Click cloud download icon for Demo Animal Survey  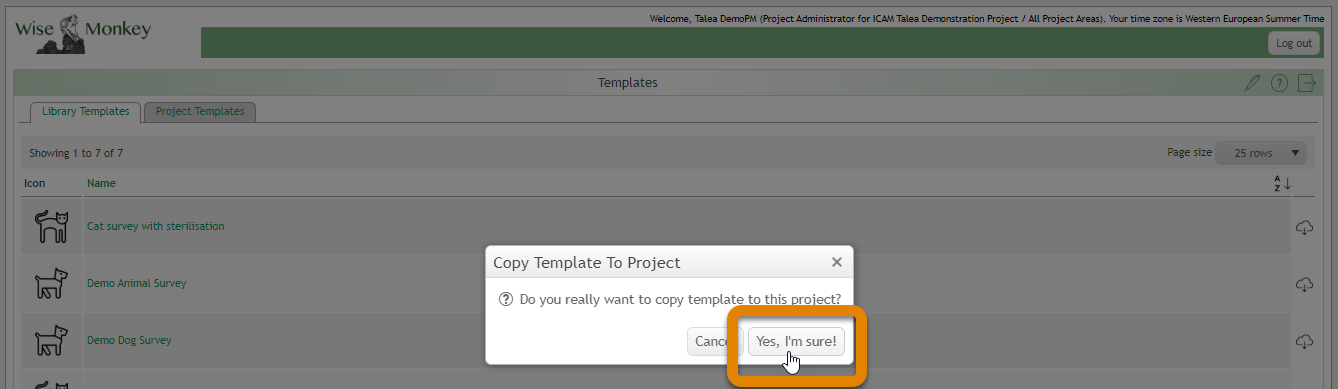pos(1304,284)
